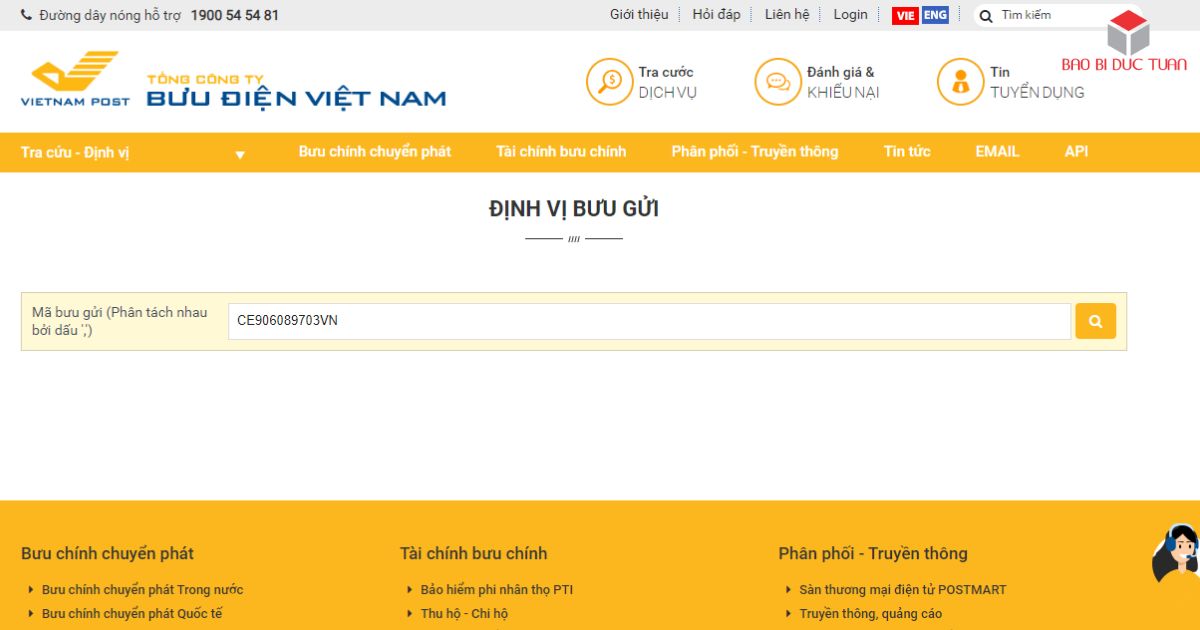
Task: Open Đánh giá & Khiếu nại feedback icon
Action: [778, 81]
